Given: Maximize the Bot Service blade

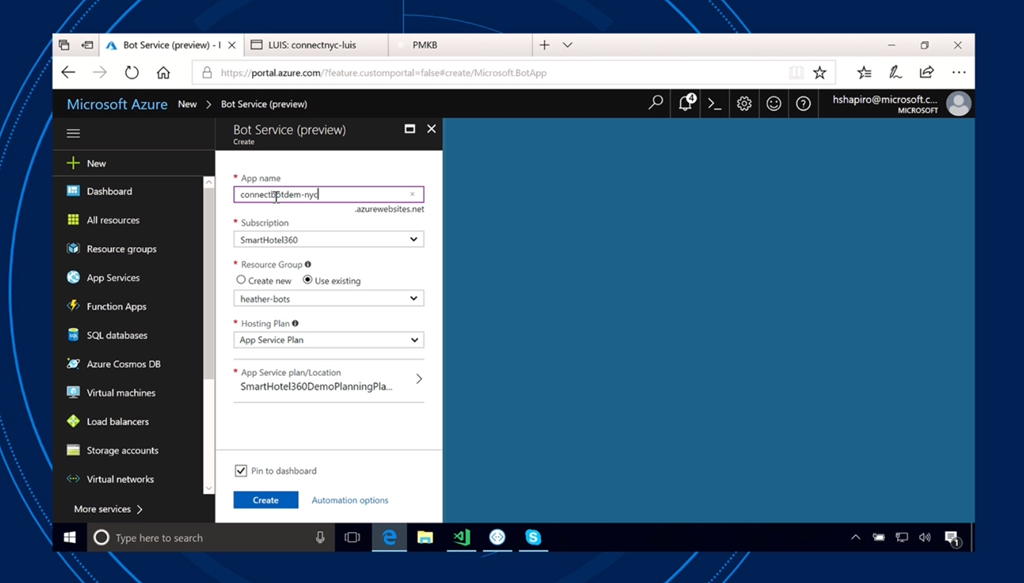Looking at the screenshot, I should tap(409, 129).
